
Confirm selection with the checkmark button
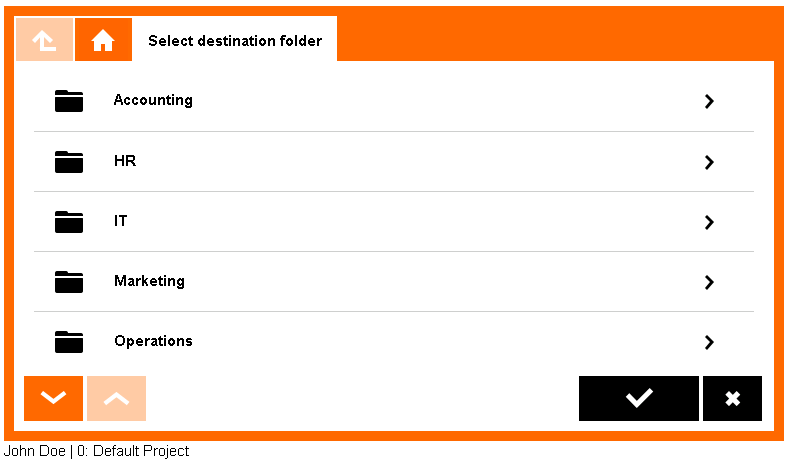[638, 398]
